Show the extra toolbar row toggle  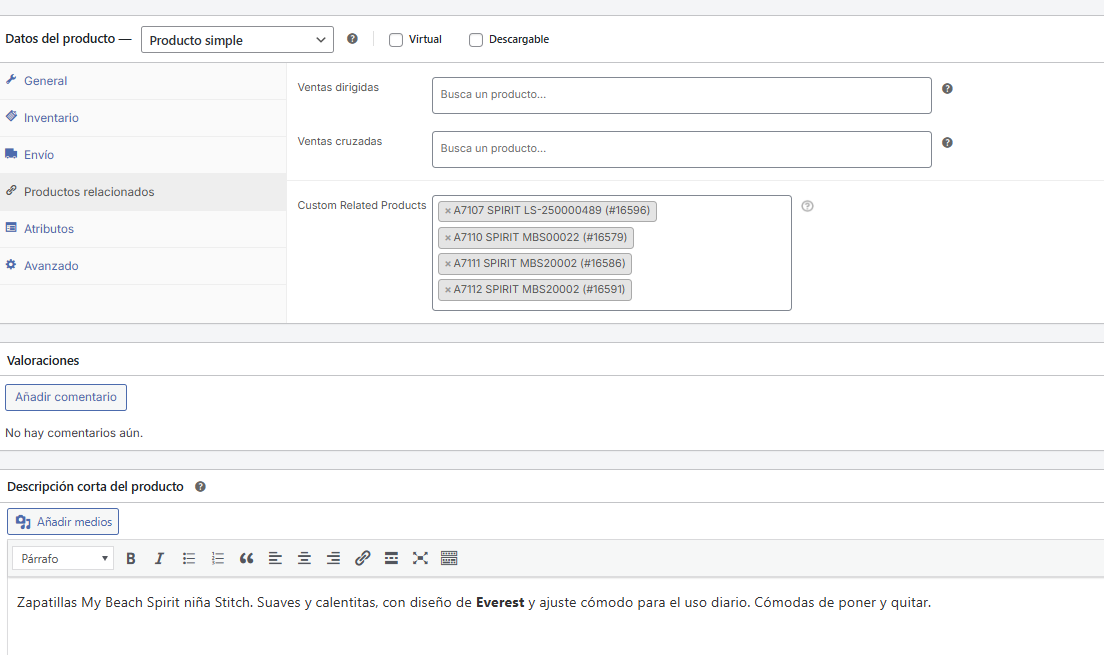tap(449, 558)
